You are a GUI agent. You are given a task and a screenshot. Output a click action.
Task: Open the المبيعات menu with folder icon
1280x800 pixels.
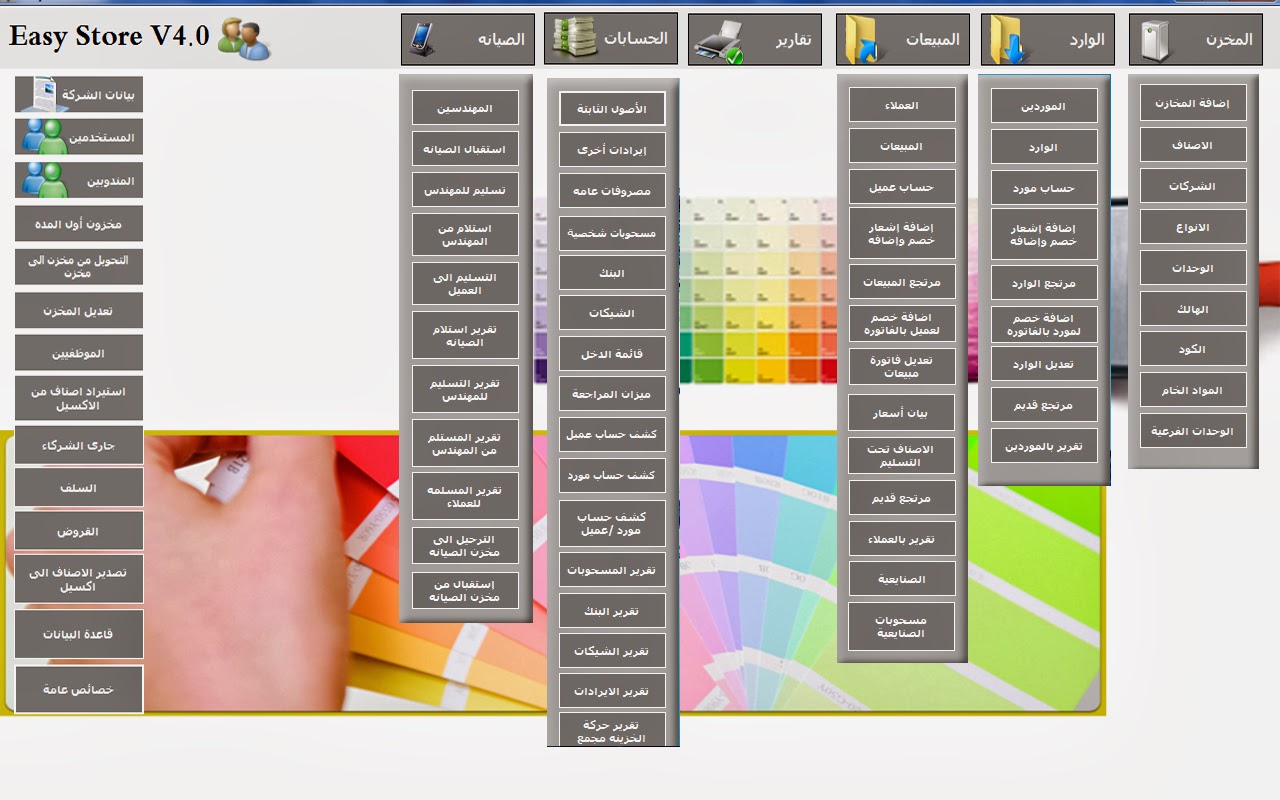tap(902, 39)
